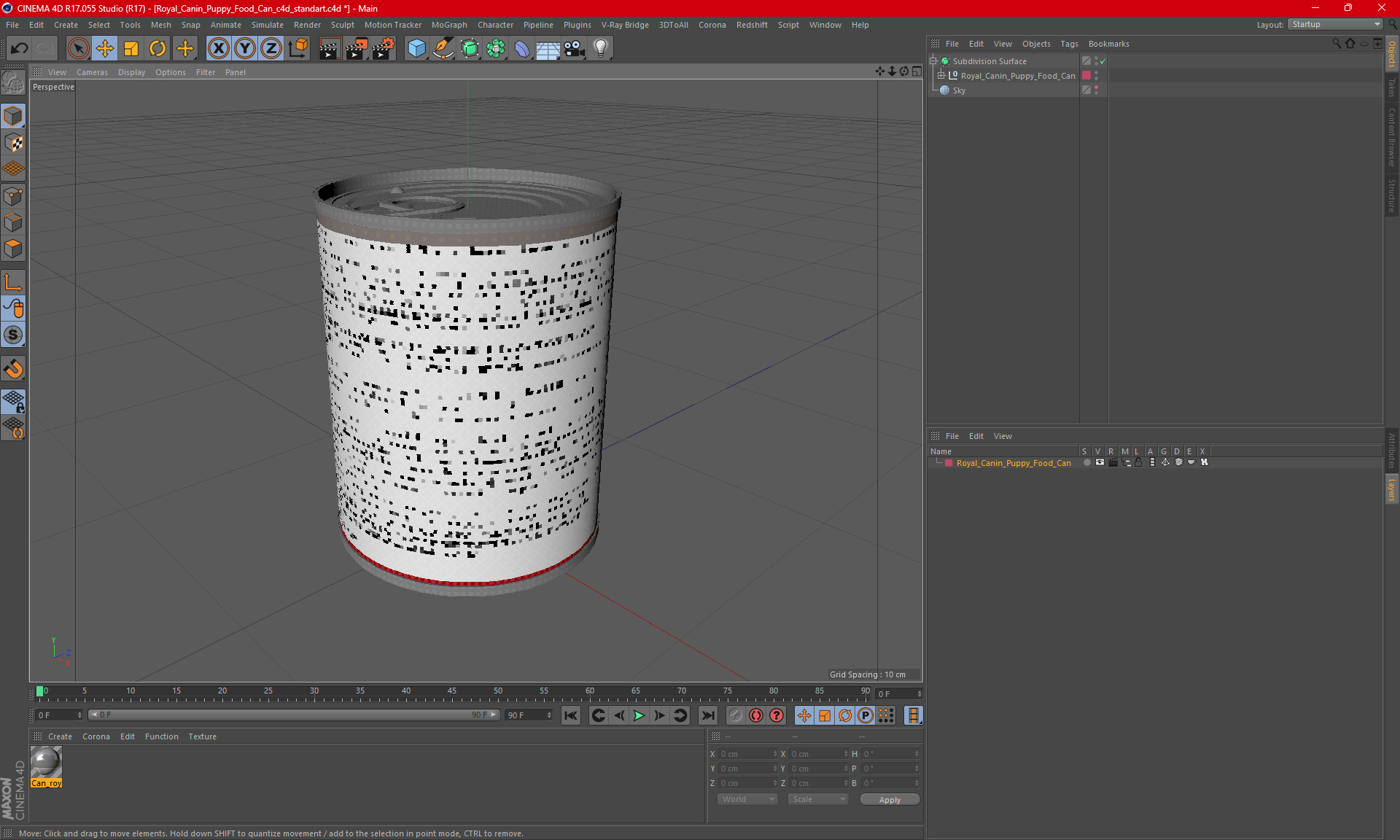Image resolution: width=1400 pixels, height=840 pixels.
Task: Play the animation forward
Action: point(639,715)
